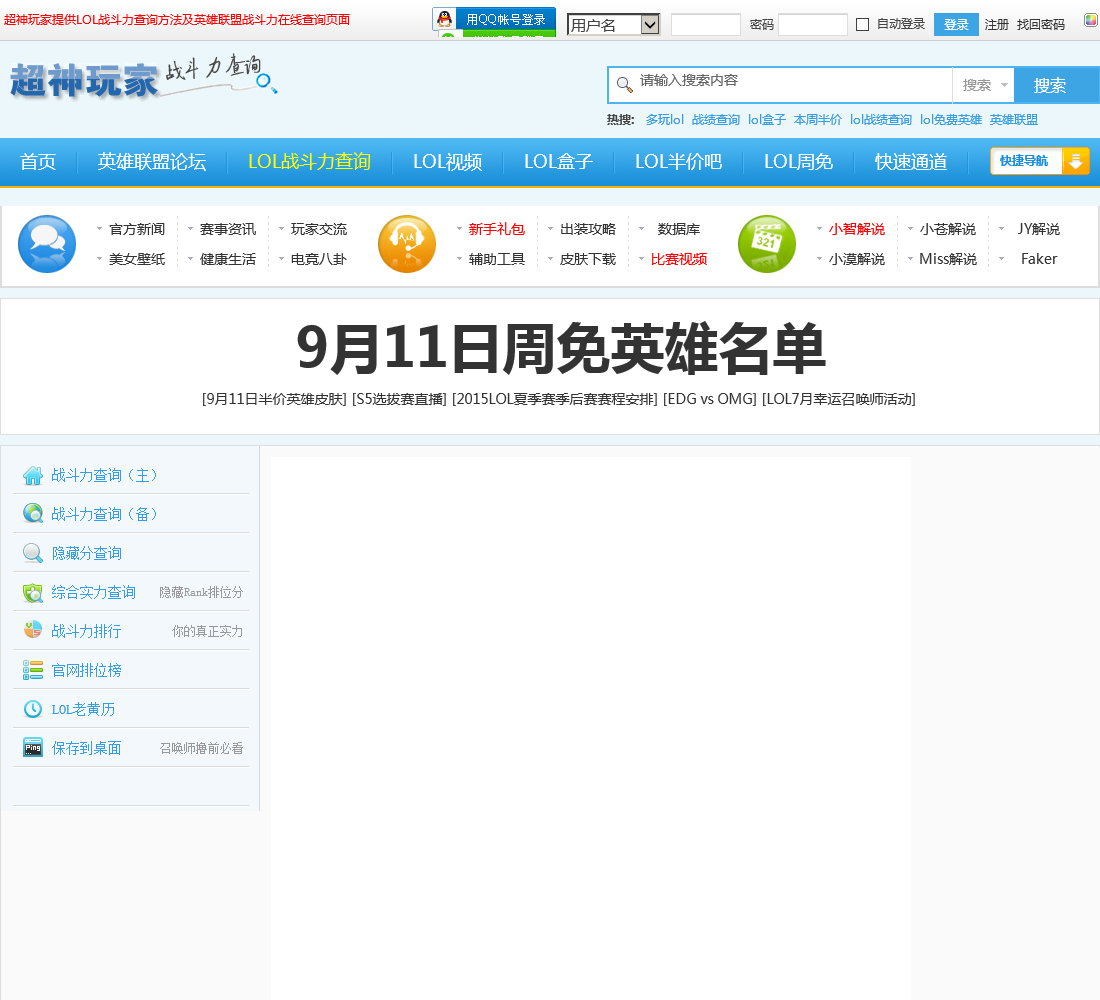The width and height of the screenshot is (1100, 1000).
Task: Open 综合实力查询 in the sidebar
Action: coord(93,592)
